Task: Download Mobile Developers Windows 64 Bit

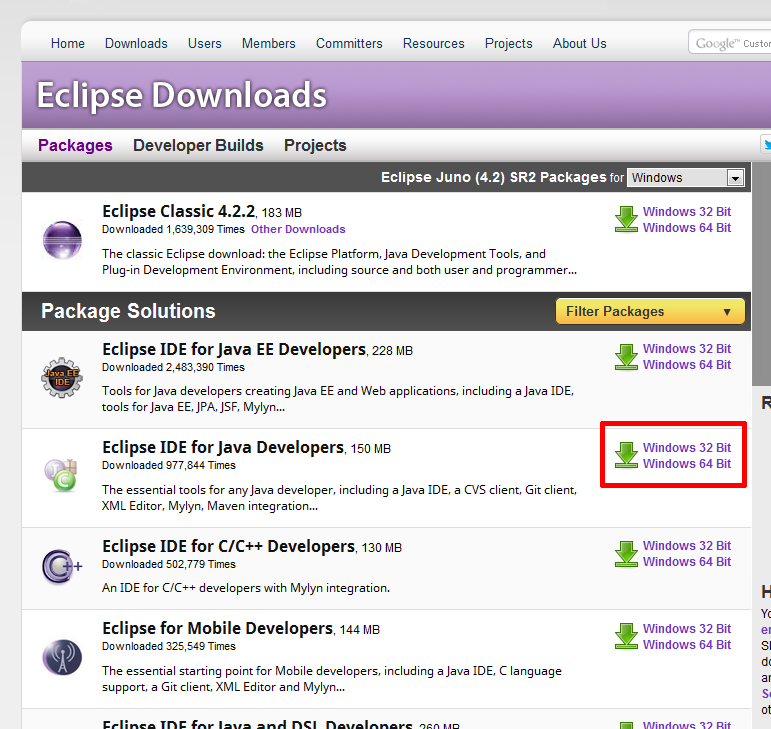Action: tap(687, 644)
